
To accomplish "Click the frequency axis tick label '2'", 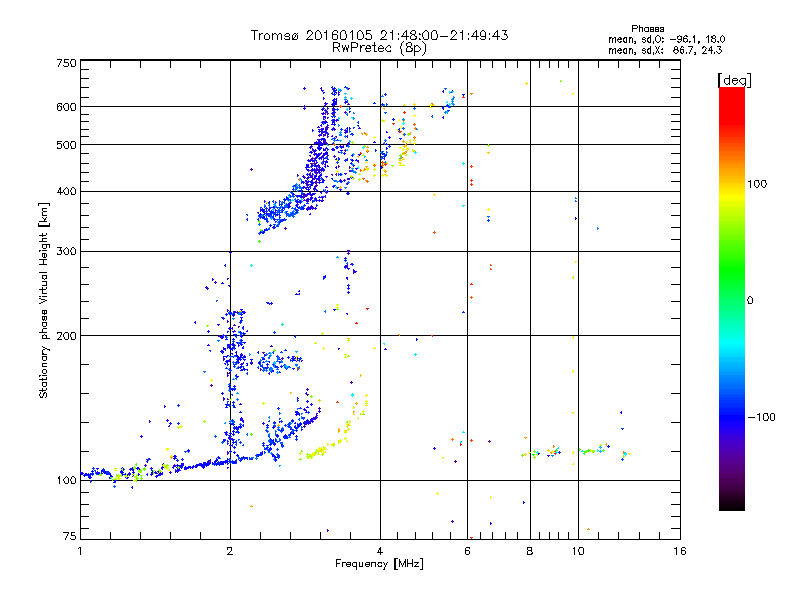I will point(230,551).
